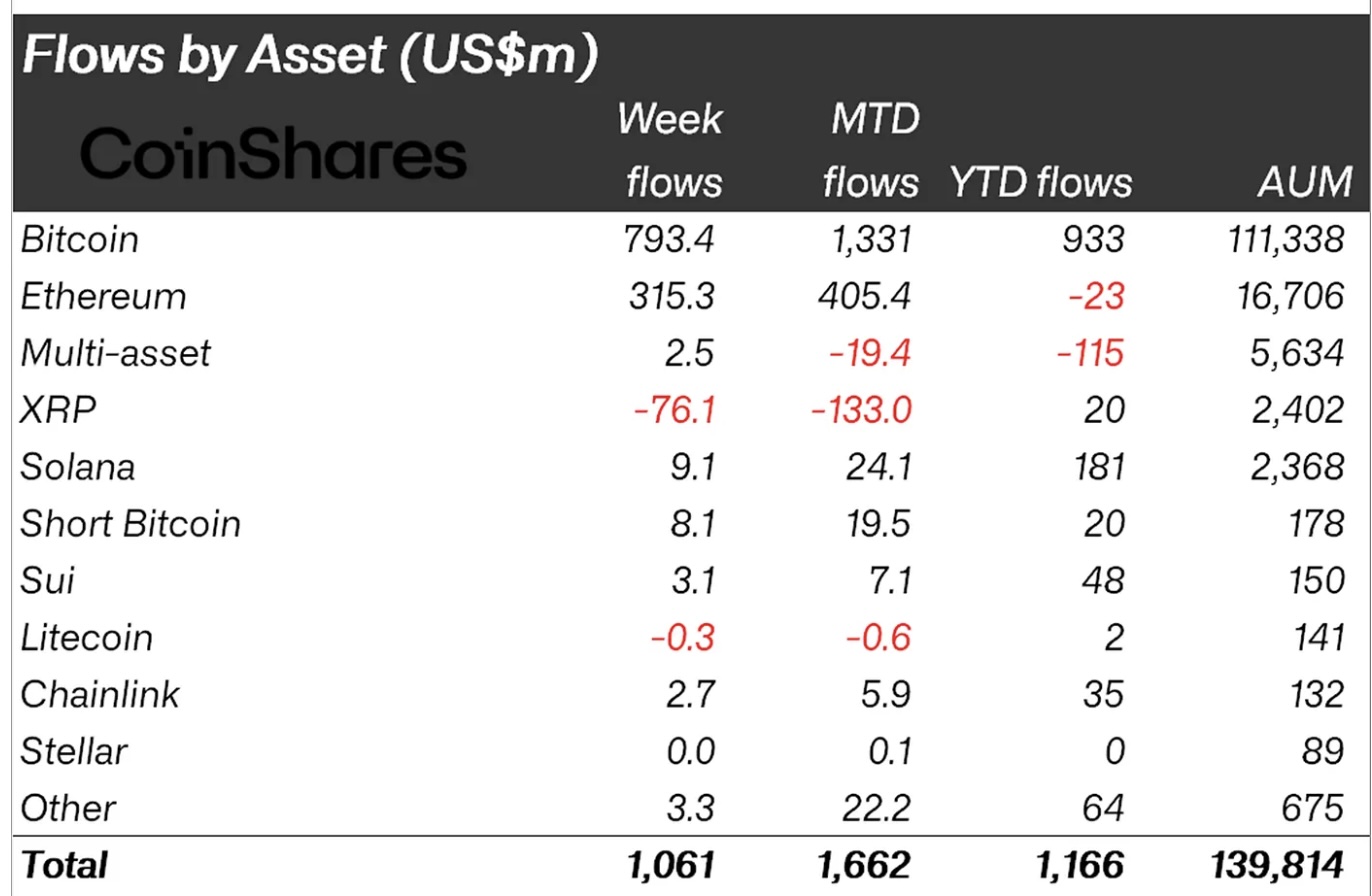Screen dimensions: 1372x896
Task: Select the Total row label
Action: tap(64, 865)
